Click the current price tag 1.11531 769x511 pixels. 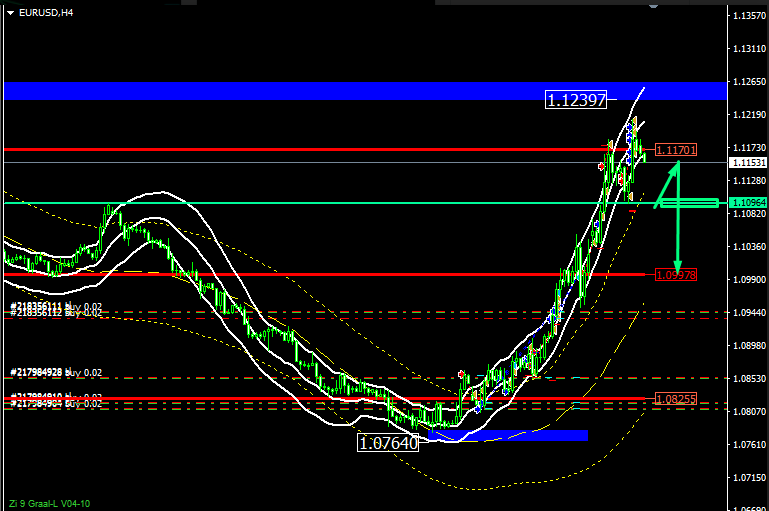click(x=748, y=162)
